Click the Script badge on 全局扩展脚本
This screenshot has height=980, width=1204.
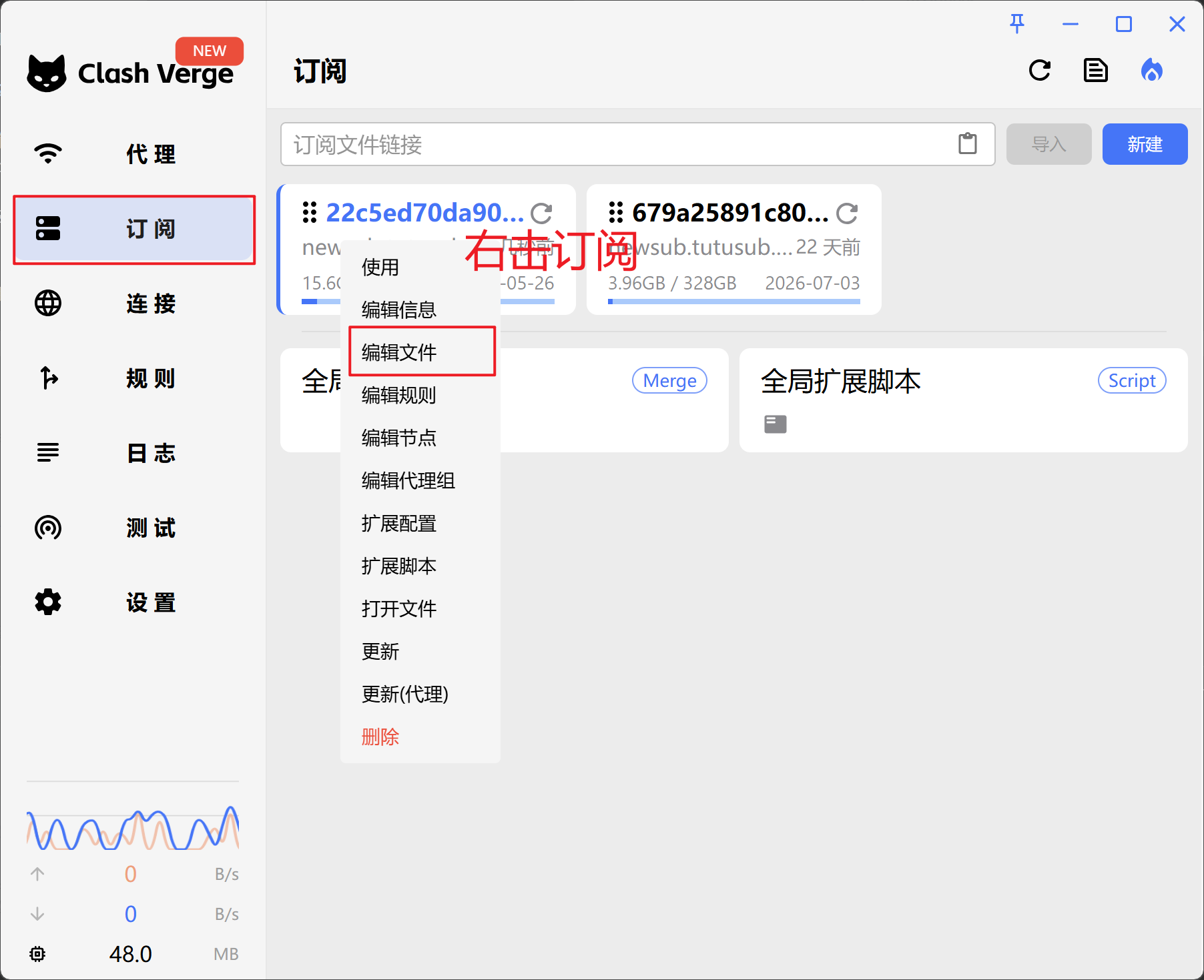(1131, 380)
